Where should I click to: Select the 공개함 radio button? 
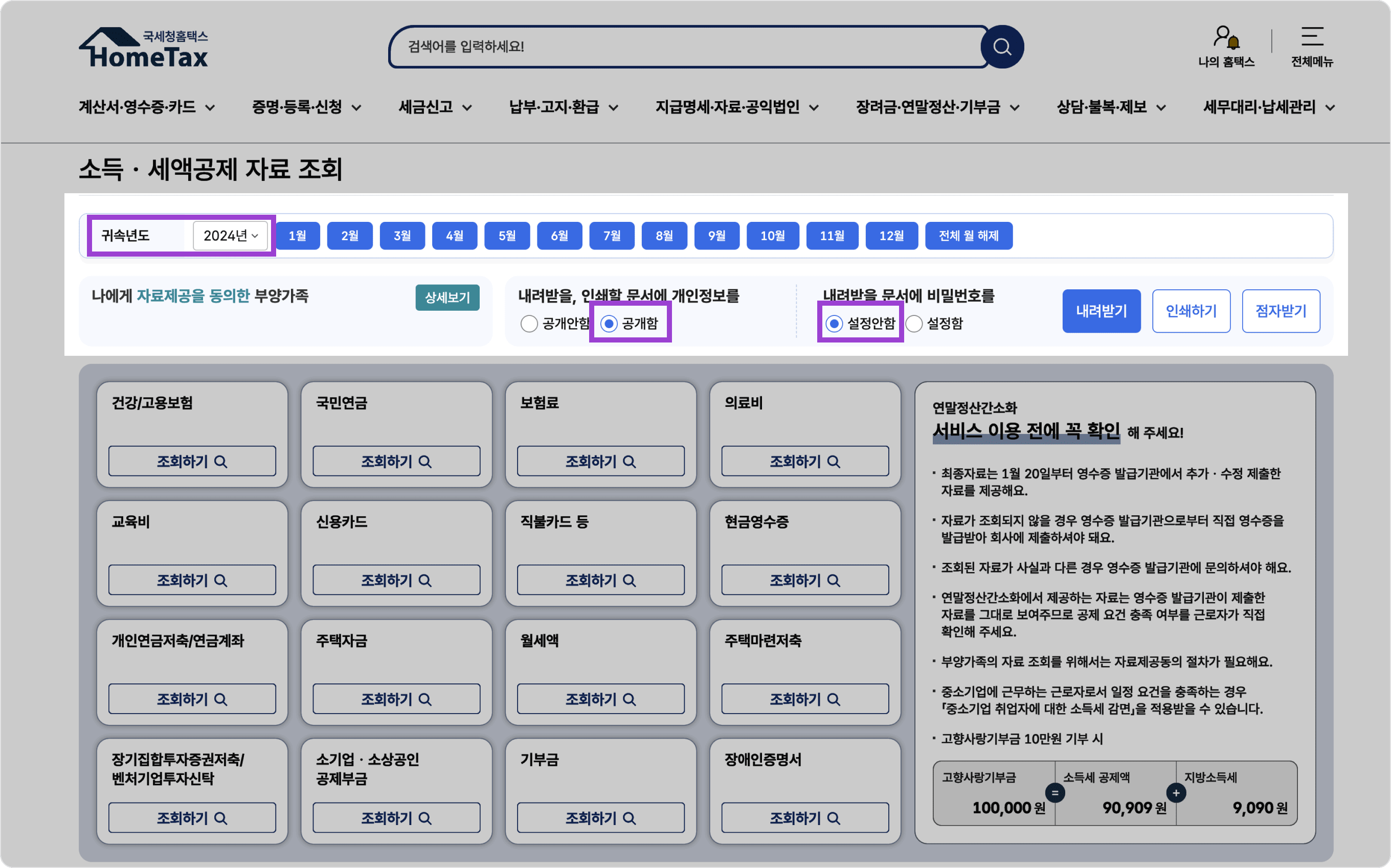tap(609, 324)
